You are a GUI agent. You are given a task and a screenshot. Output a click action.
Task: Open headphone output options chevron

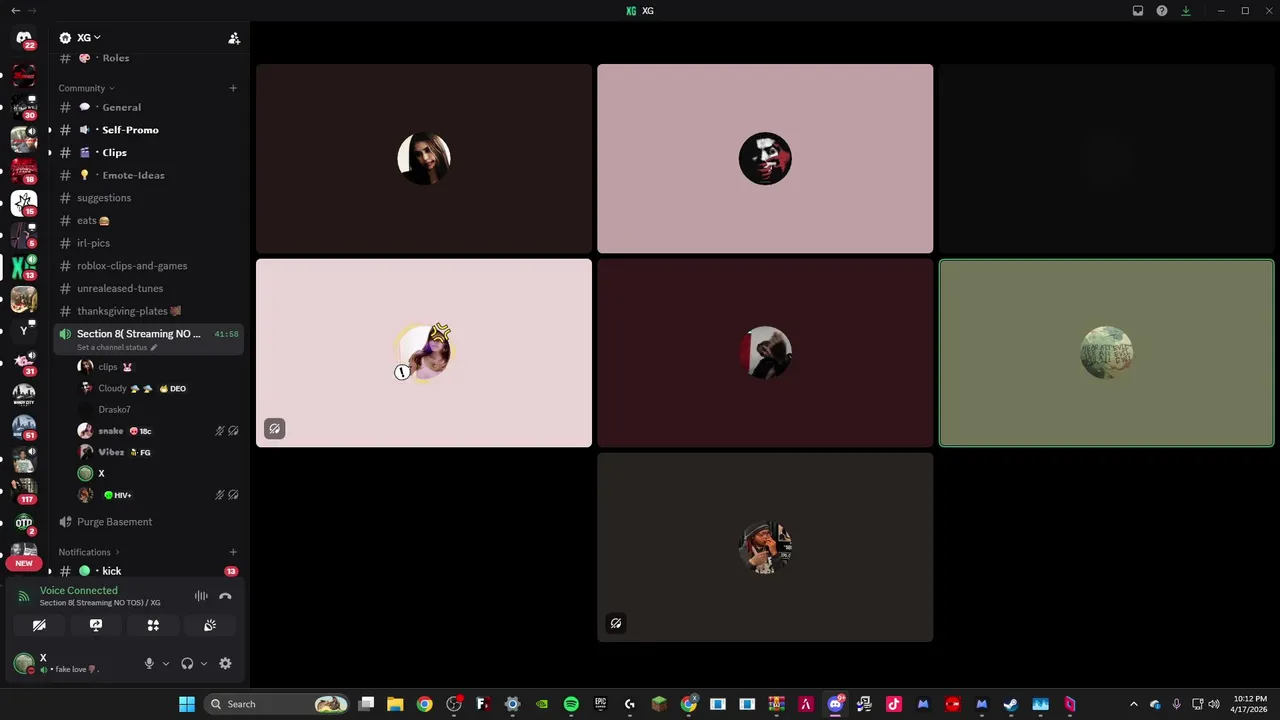[x=204, y=663]
